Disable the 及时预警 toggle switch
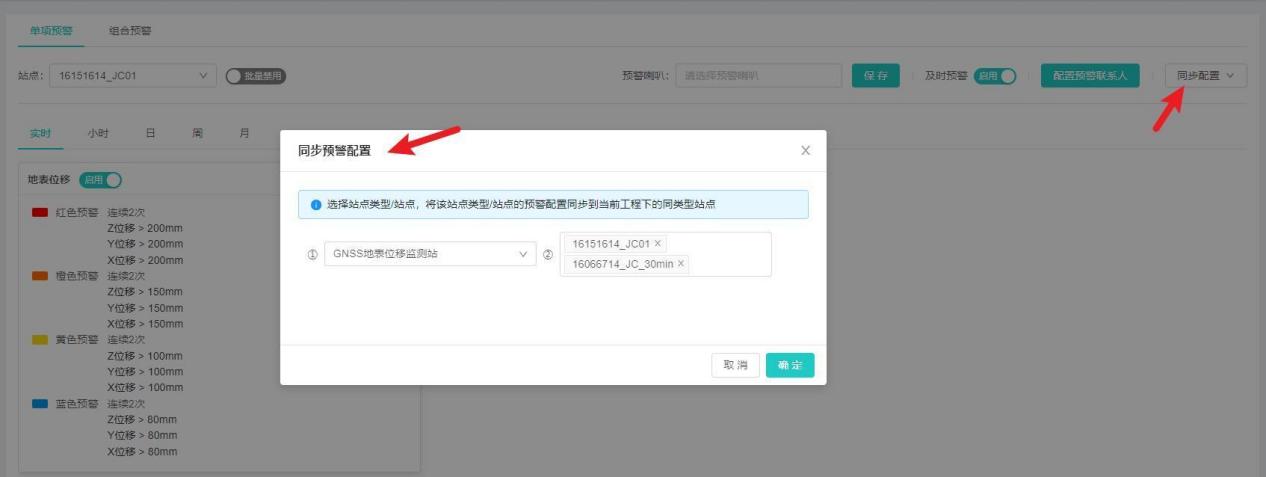 [x=994, y=76]
